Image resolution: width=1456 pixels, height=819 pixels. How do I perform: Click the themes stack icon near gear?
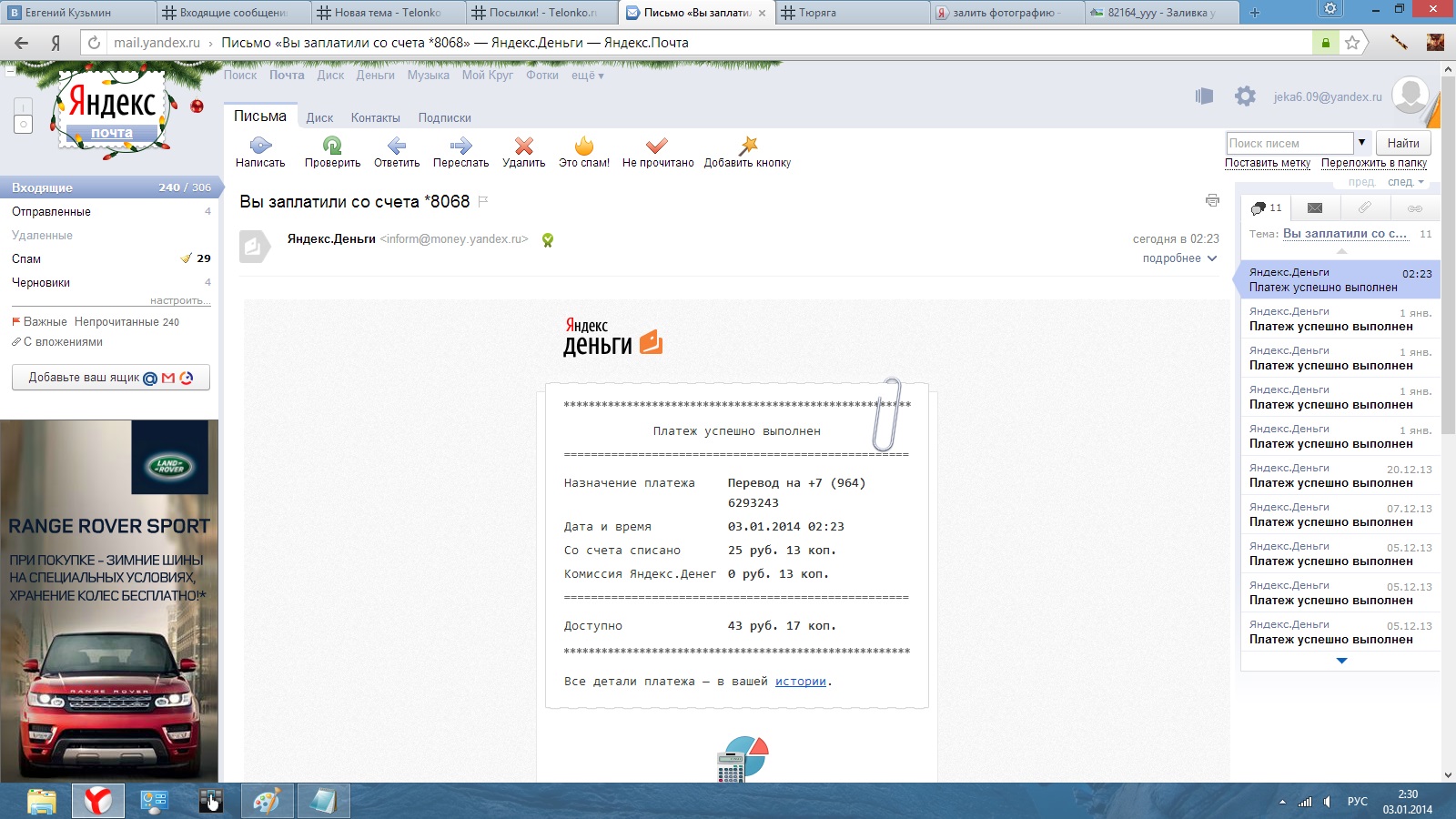[1204, 96]
